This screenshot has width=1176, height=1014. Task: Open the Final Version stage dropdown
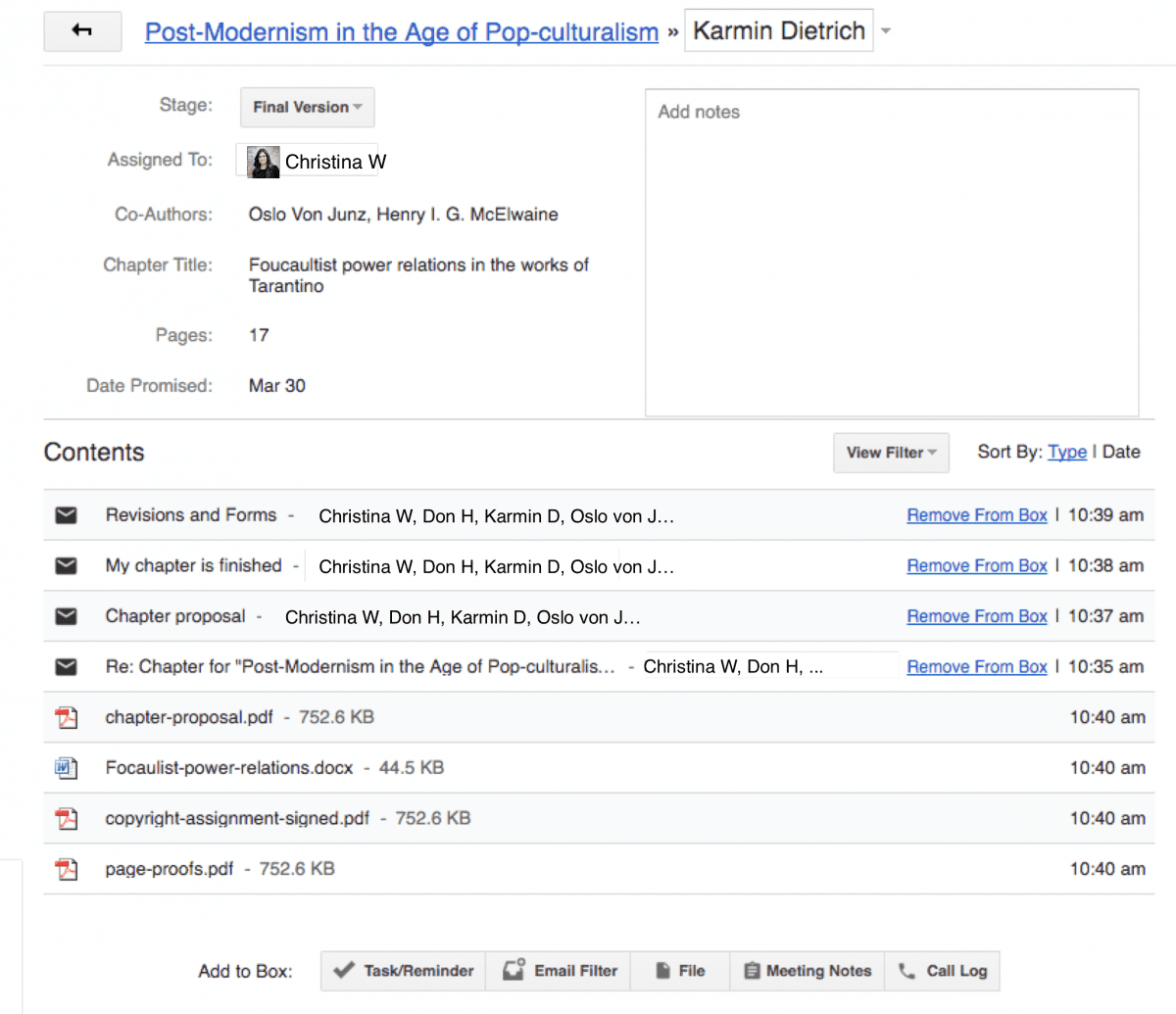[307, 107]
